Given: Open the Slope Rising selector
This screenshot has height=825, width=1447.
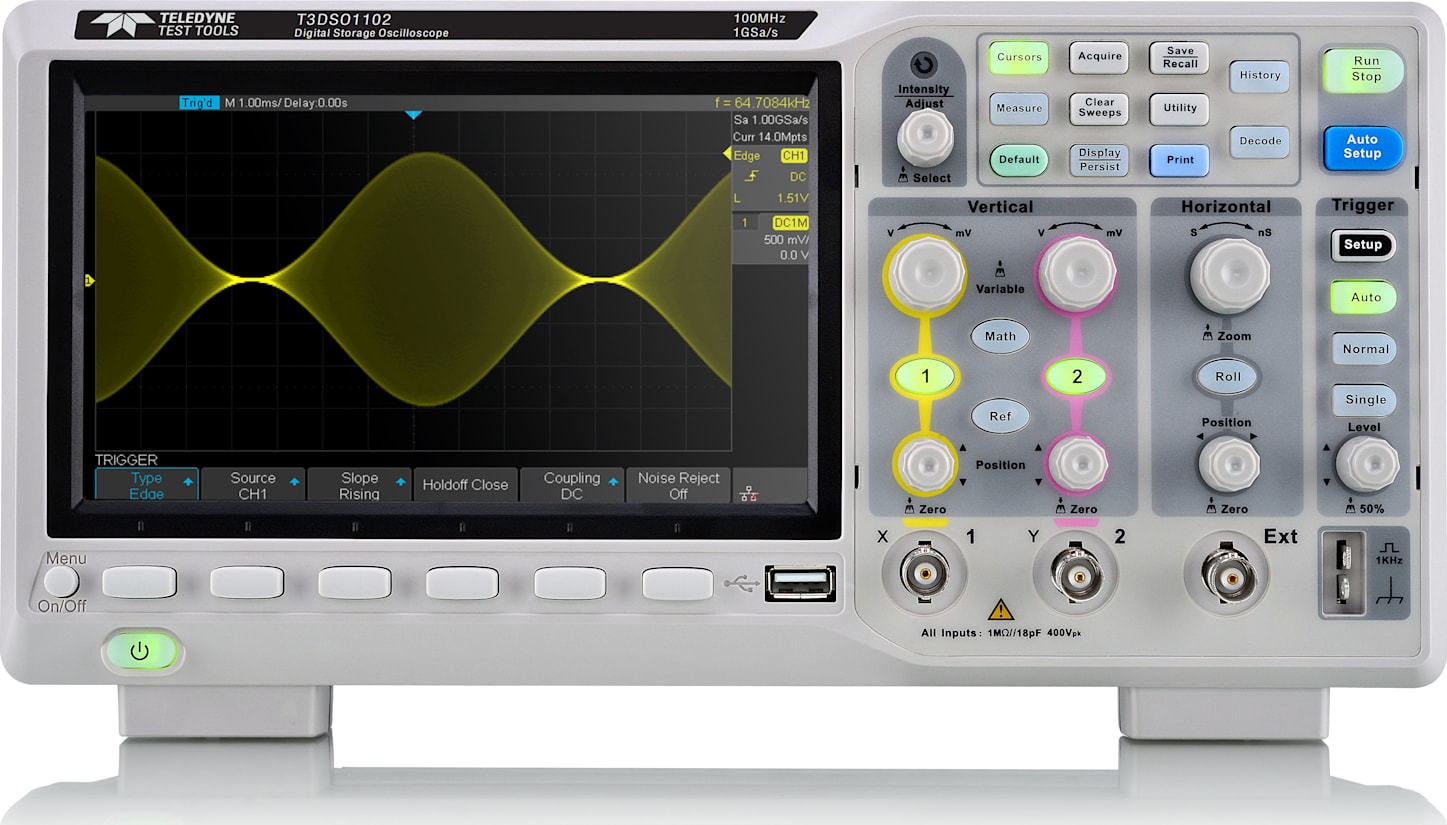Looking at the screenshot, I should coord(359,484).
